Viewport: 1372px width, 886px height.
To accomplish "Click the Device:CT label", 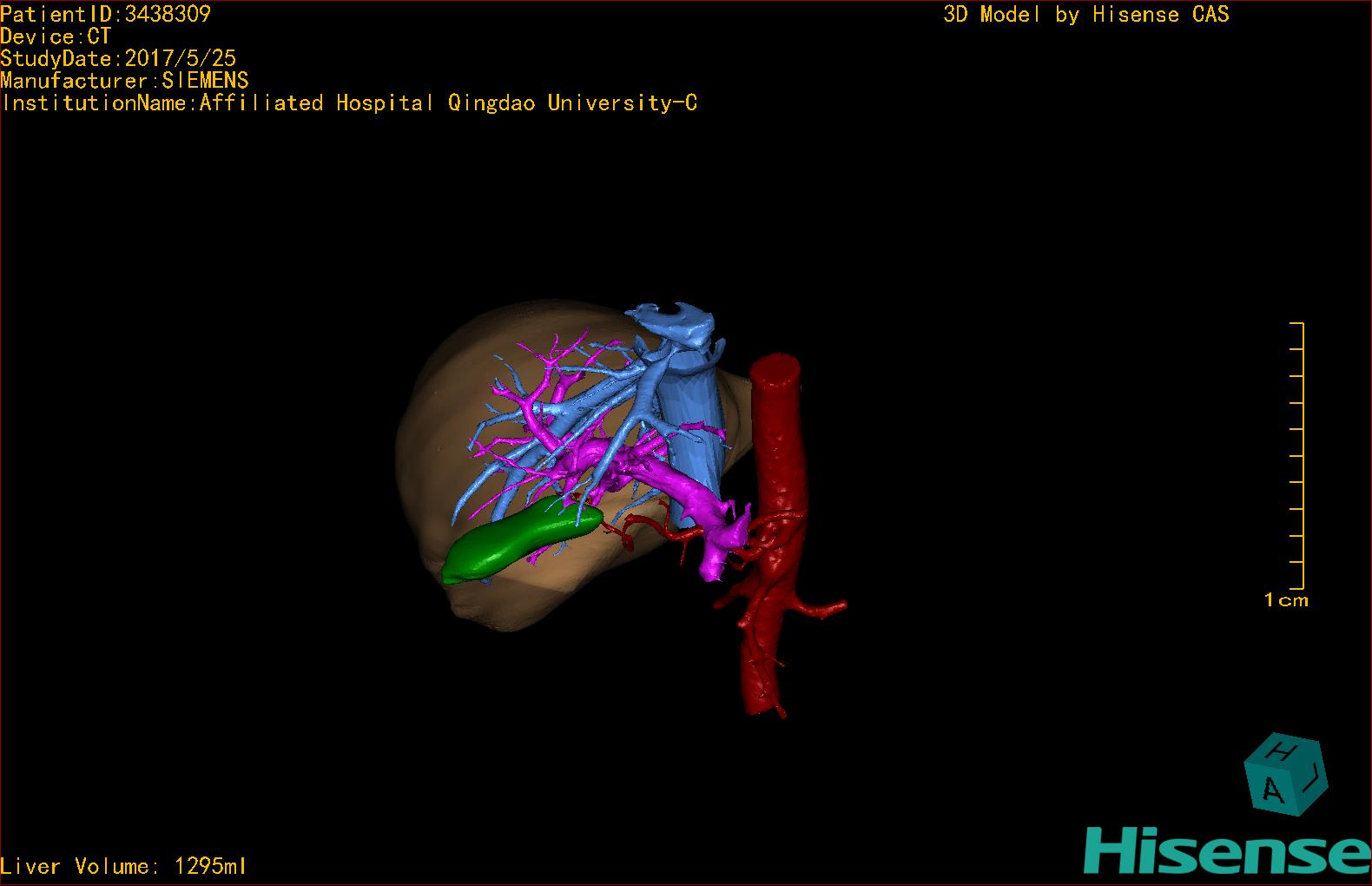I will [x=56, y=36].
